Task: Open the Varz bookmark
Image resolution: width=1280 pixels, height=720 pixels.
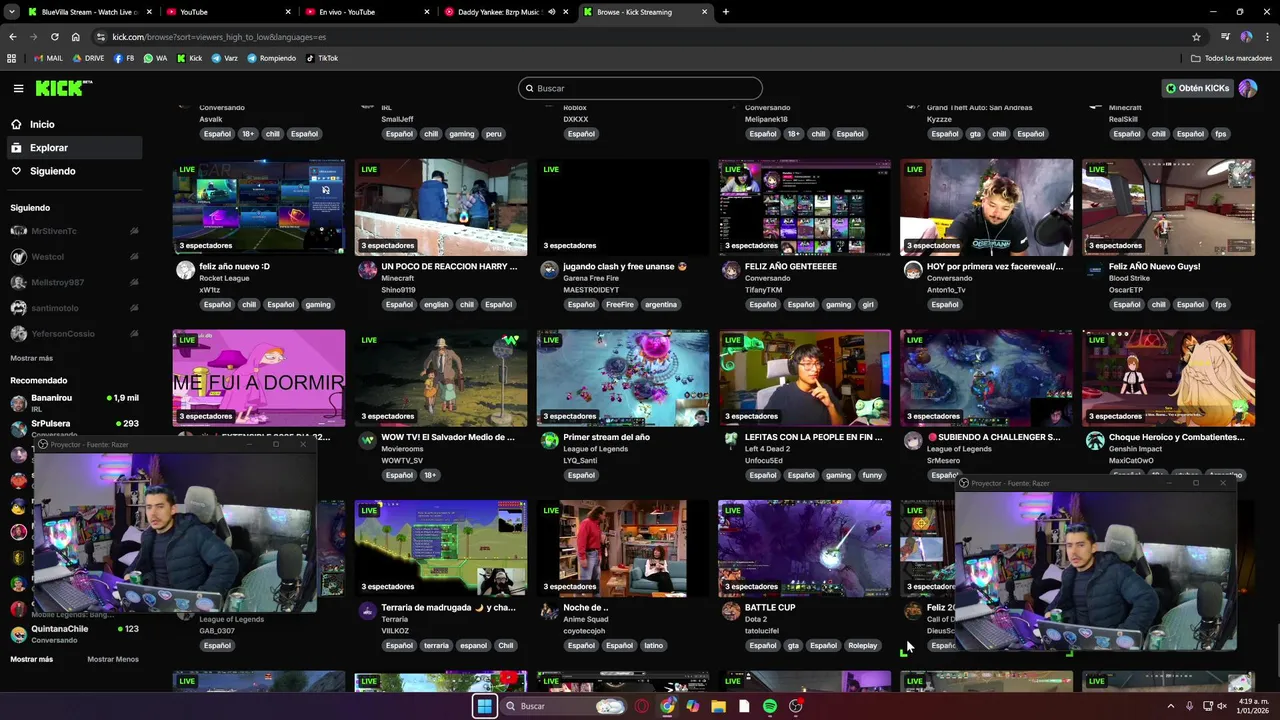Action: point(225,58)
